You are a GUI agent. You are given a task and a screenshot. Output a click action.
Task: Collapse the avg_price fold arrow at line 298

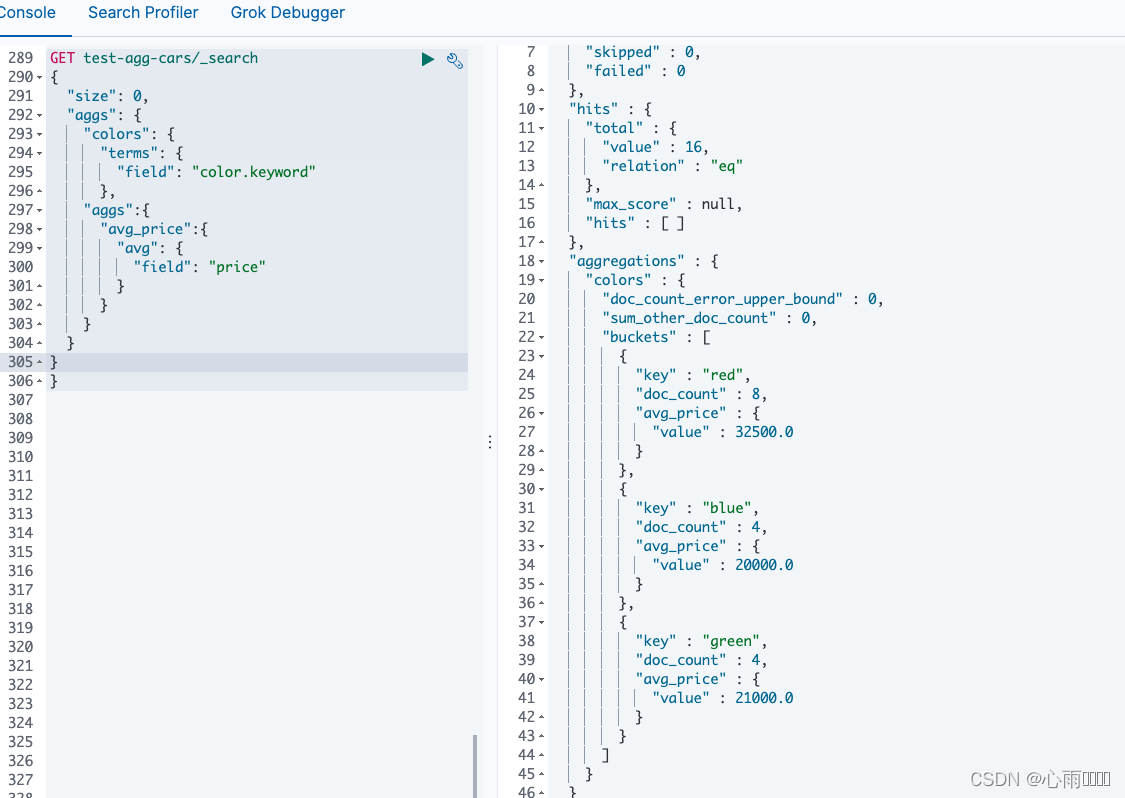point(39,230)
